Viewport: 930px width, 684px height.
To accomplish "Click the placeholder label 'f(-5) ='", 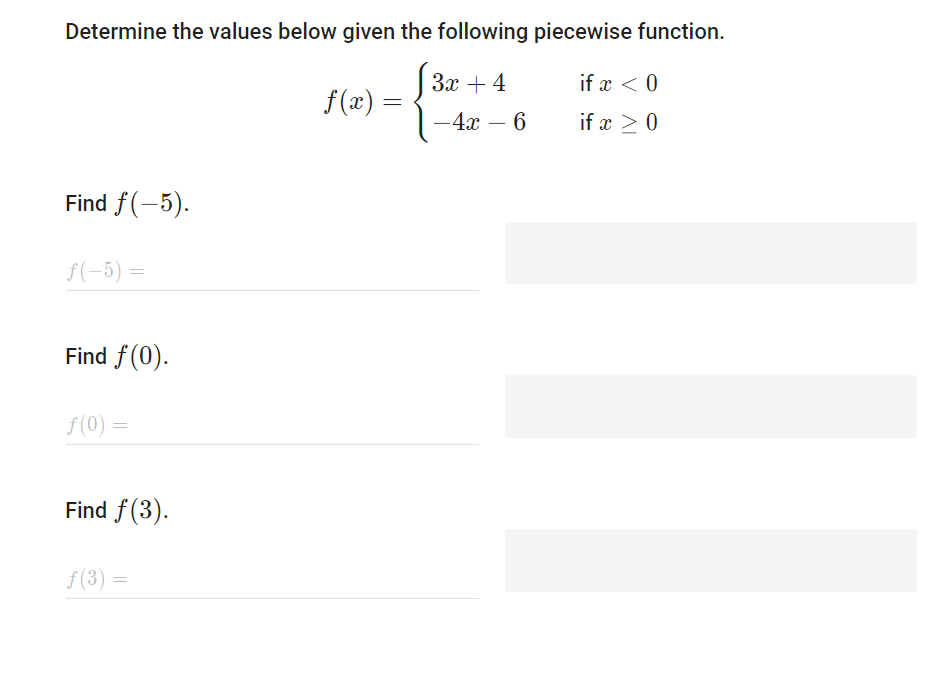I will (98, 271).
